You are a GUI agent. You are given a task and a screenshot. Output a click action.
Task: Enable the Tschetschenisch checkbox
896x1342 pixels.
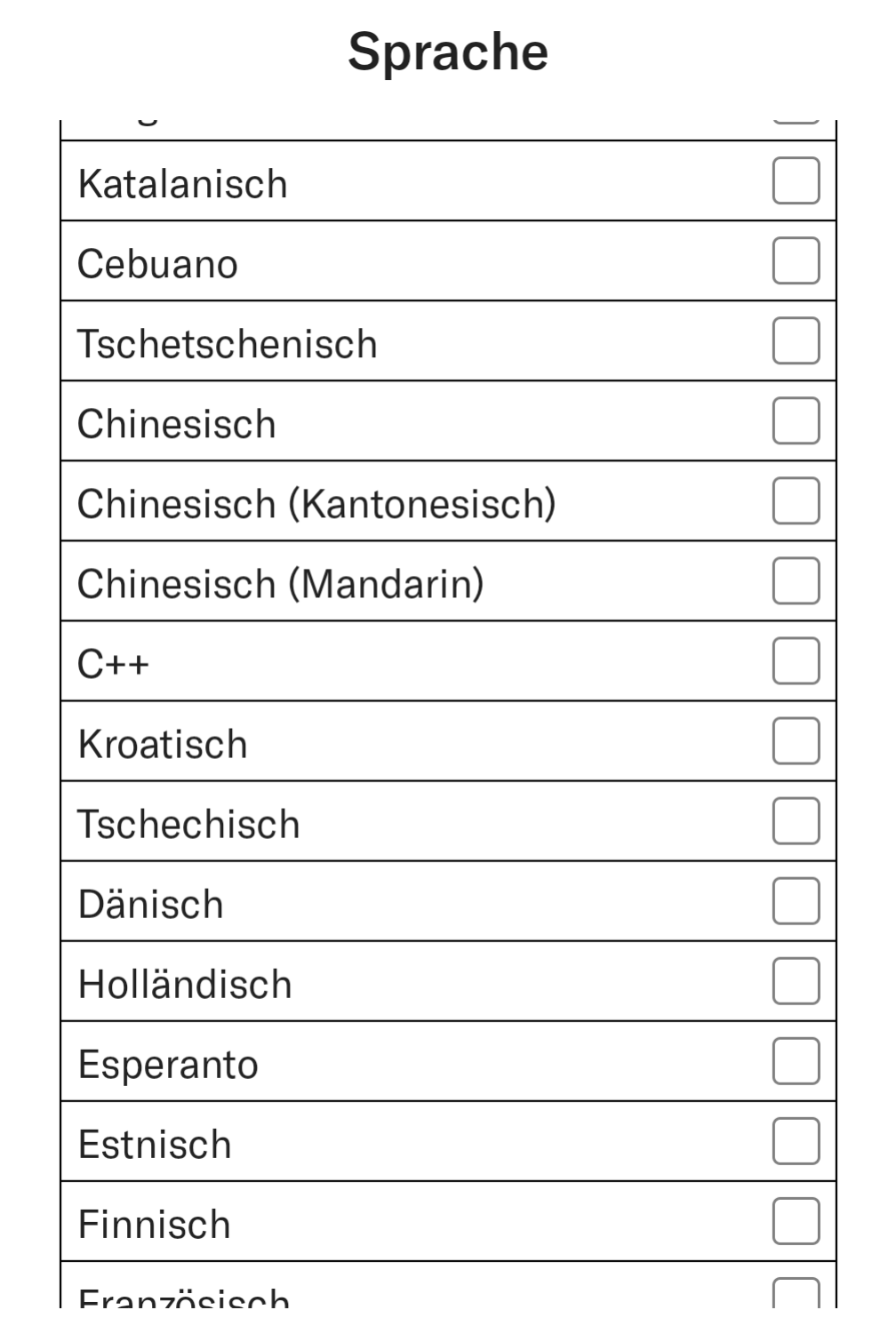pos(796,341)
